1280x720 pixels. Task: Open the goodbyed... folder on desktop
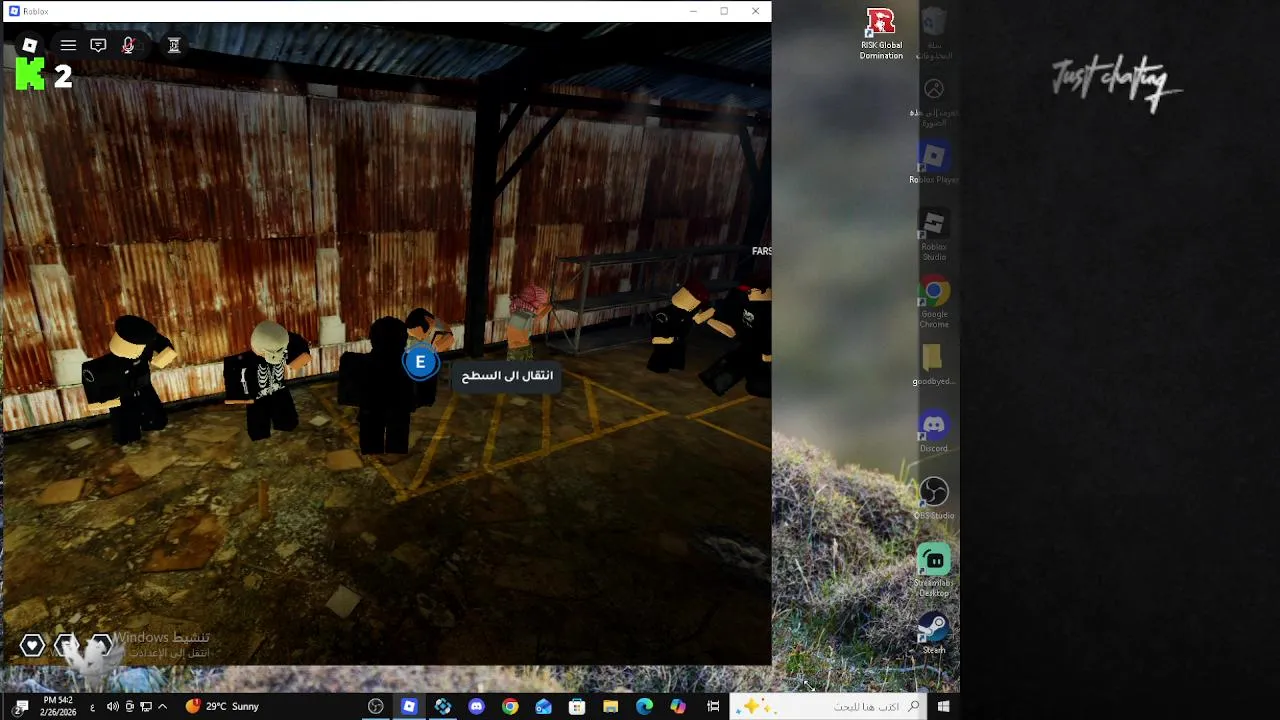click(x=933, y=365)
